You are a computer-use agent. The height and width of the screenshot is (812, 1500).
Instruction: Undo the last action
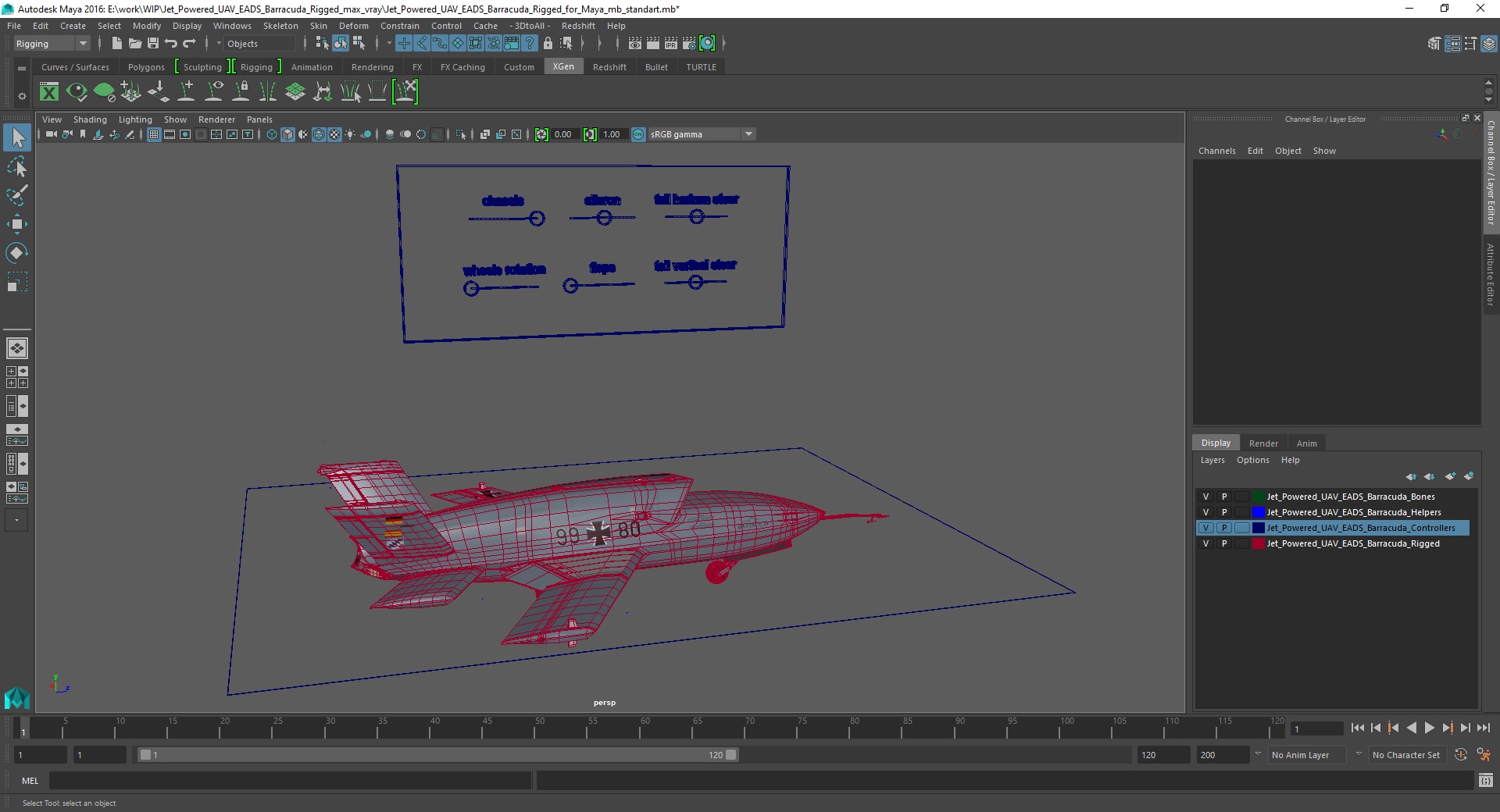pos(171,44)
